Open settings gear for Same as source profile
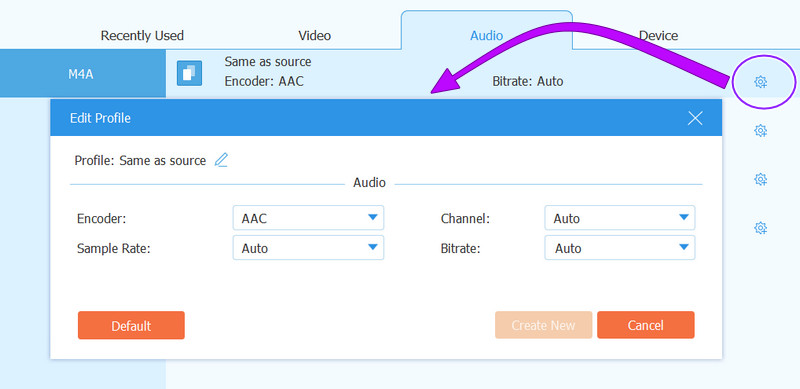800x389 pixels. (x=760, y=82)
